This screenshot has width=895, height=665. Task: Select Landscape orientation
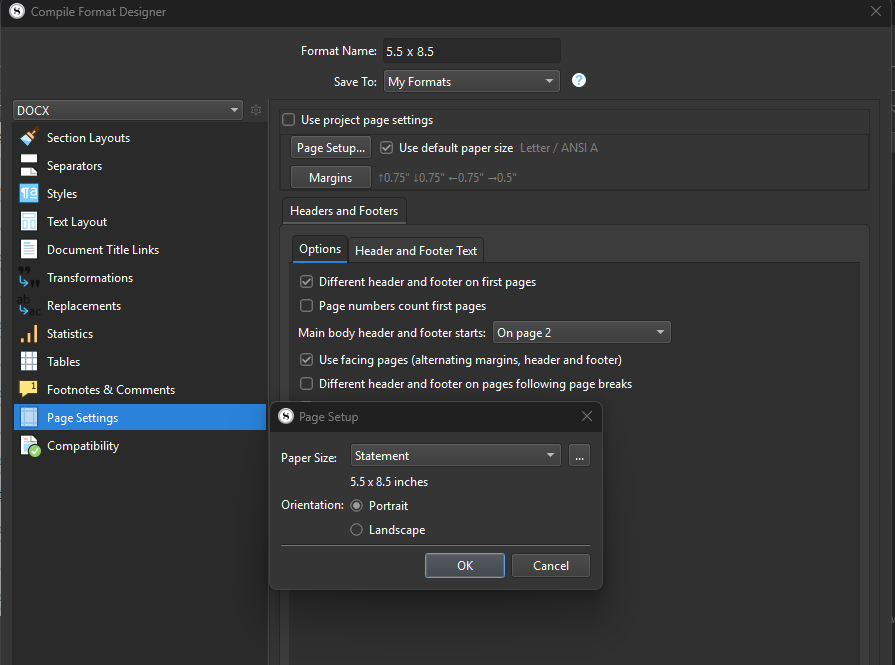[356, 530]
